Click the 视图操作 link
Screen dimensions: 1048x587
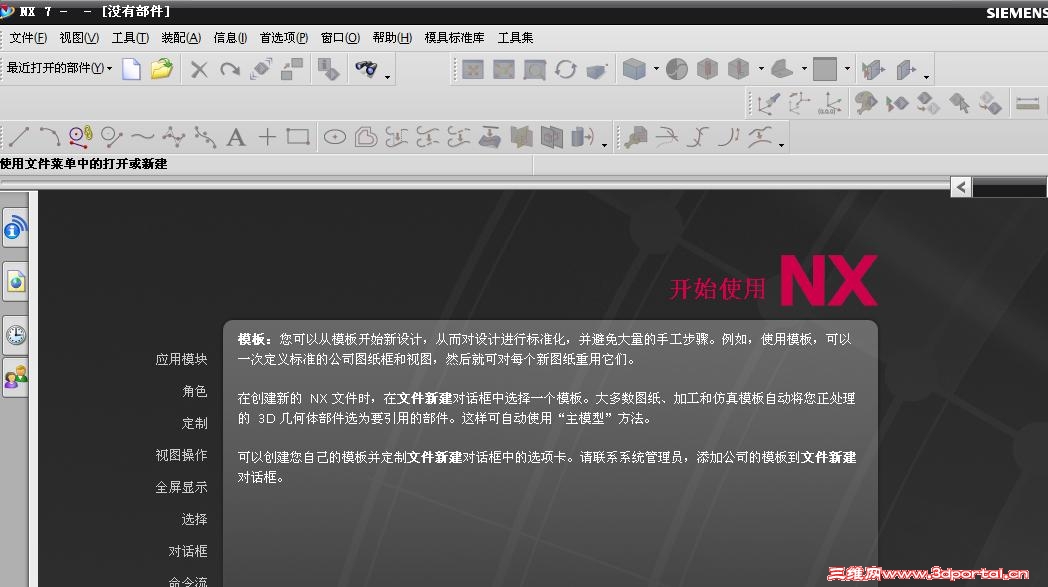click(x=181, y=455)
